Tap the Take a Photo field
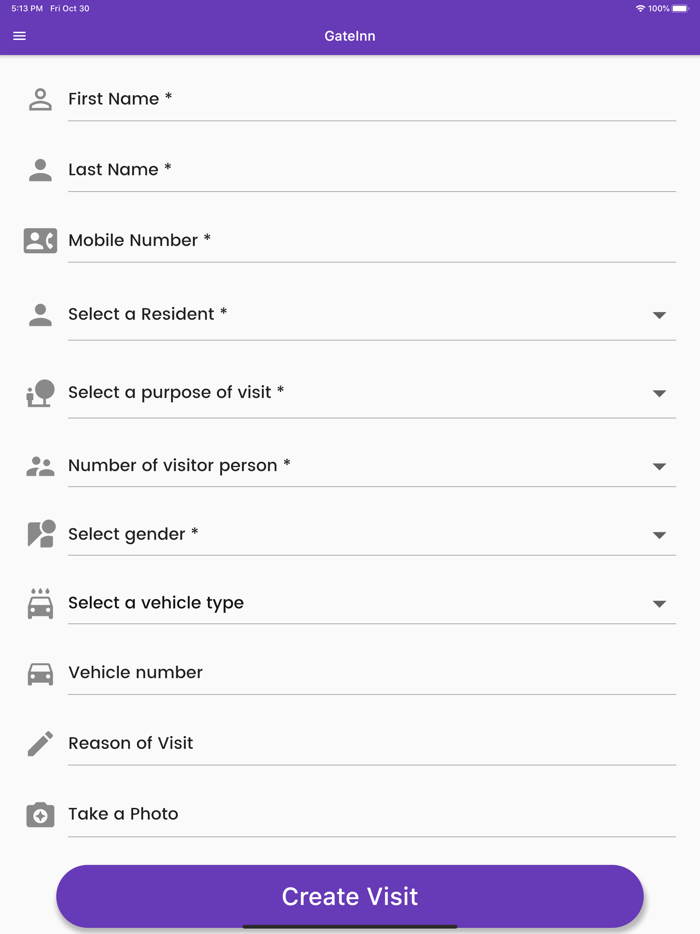Screen dimensions: 700x934 click(370, 814)
